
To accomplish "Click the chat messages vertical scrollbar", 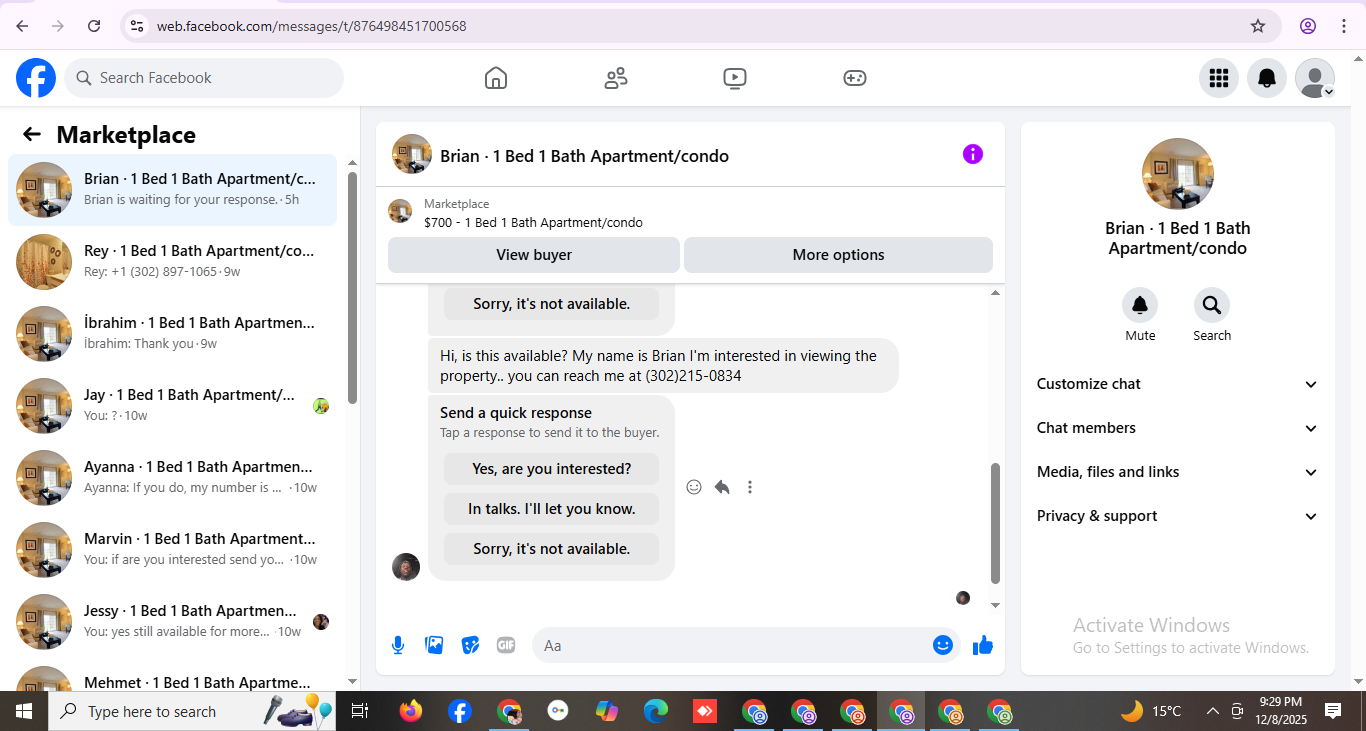I will (x=995, y=523).
